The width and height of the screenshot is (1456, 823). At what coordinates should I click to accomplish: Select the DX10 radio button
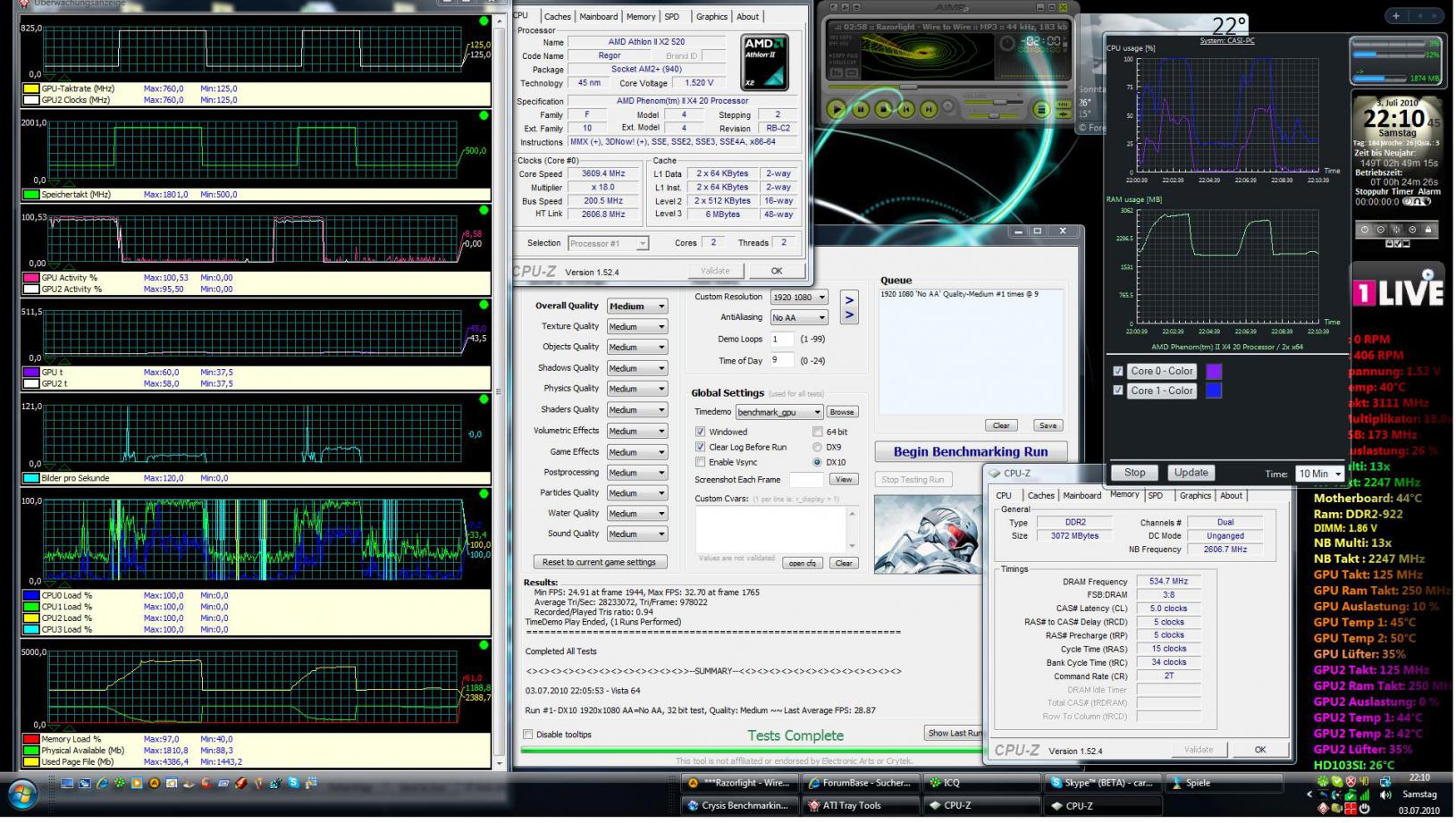(x=817, y=462)
